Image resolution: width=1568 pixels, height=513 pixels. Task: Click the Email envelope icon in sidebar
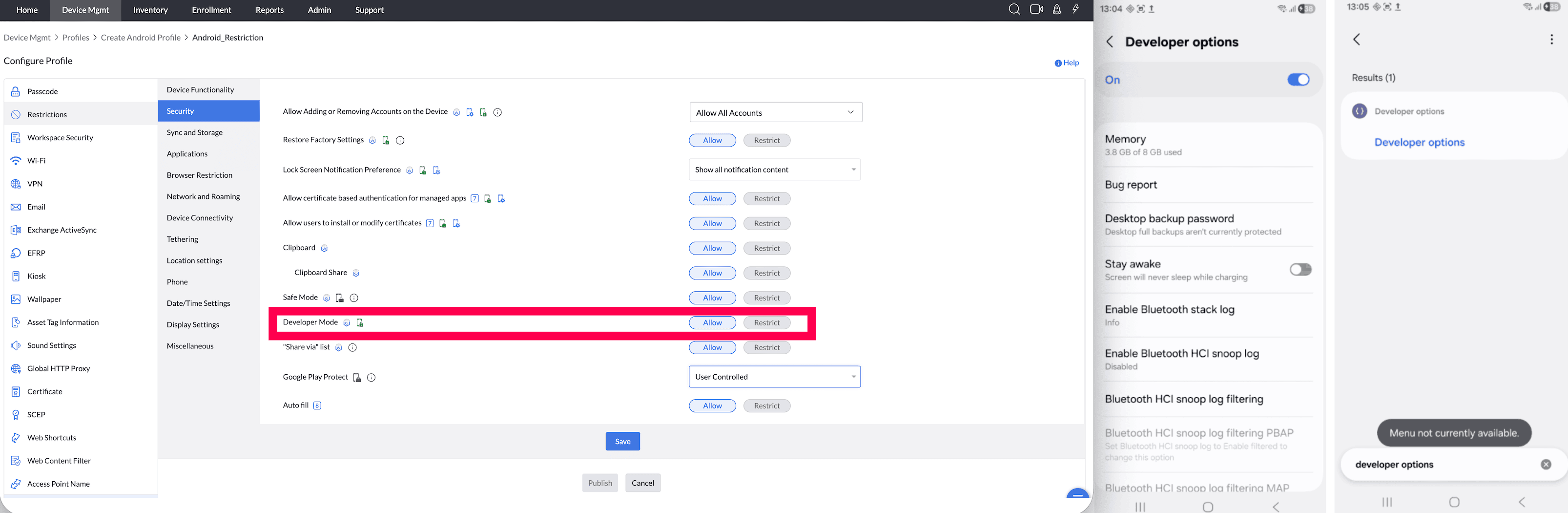16,207
